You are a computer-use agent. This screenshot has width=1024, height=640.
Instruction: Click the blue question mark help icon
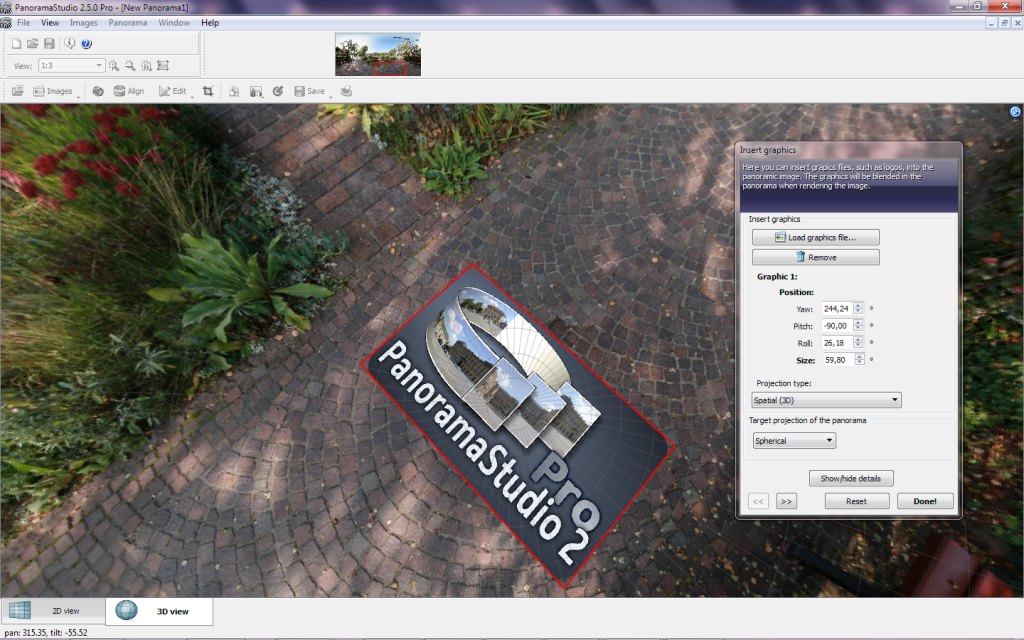pyautogui.click(x=86, y=44)
